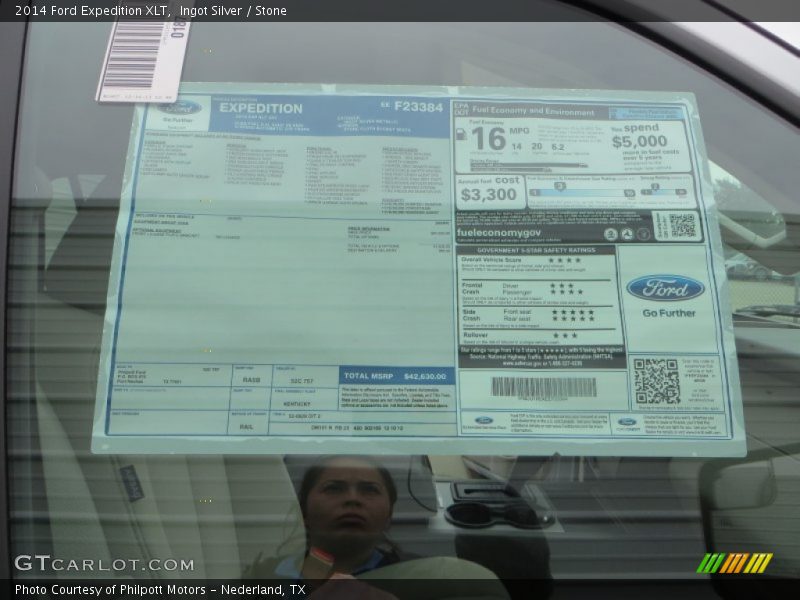Image resolution: width=800 pixels, height=600 pixels.
Task: Click the fuel economy rating slider bar
Action: pyautogui.click(x=582, y=192)
